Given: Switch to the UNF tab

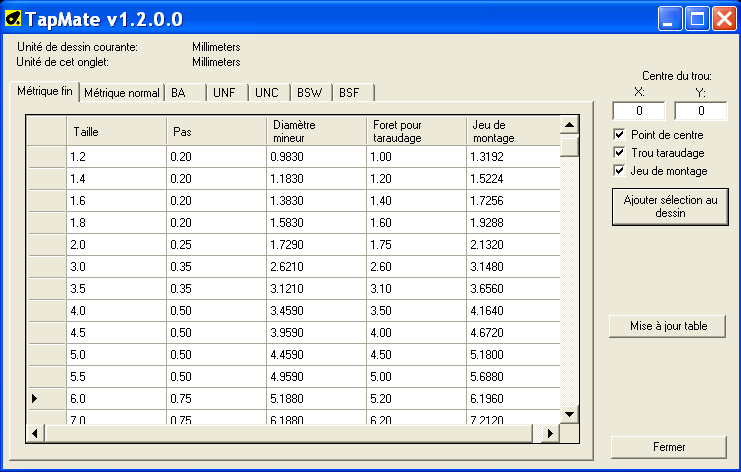Looking at the screenshot, I should (228, 93).
